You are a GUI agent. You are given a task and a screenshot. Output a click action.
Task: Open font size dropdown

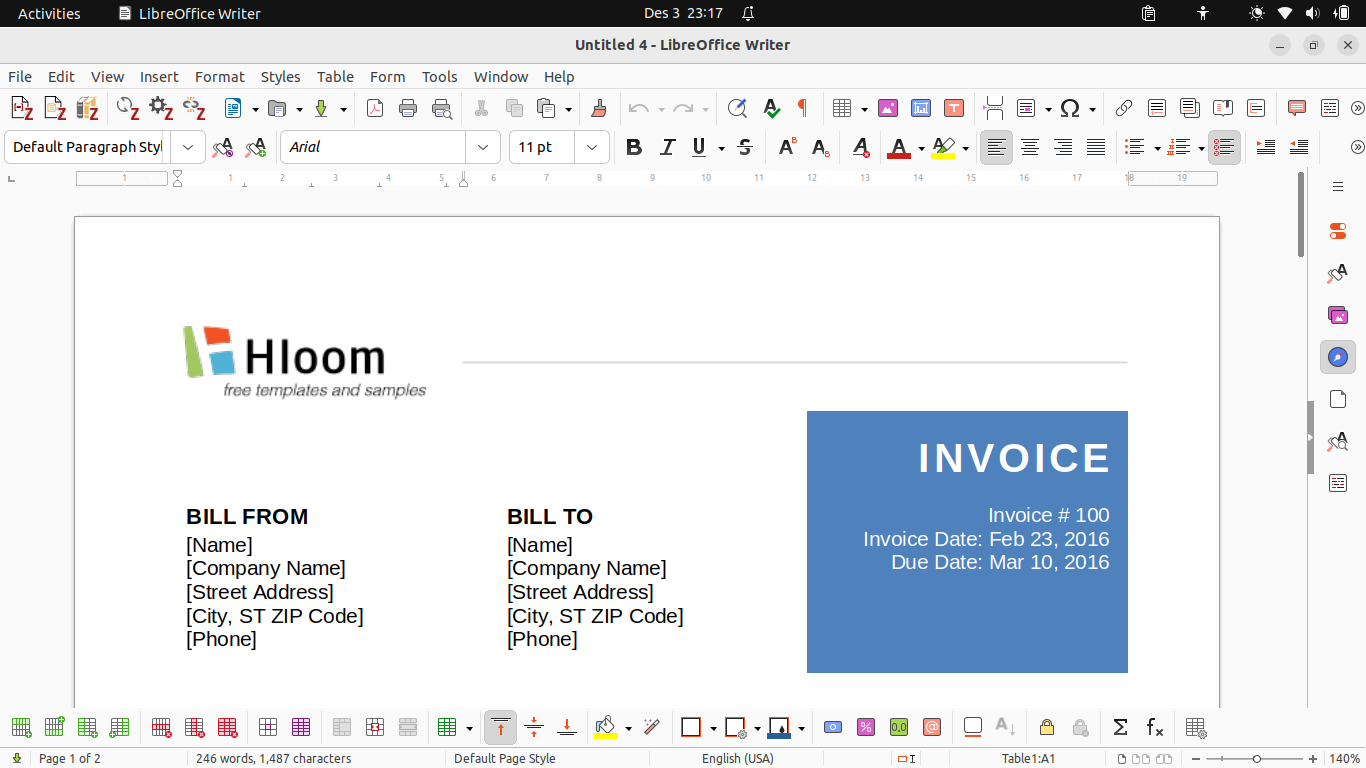[x=592, y=147]
